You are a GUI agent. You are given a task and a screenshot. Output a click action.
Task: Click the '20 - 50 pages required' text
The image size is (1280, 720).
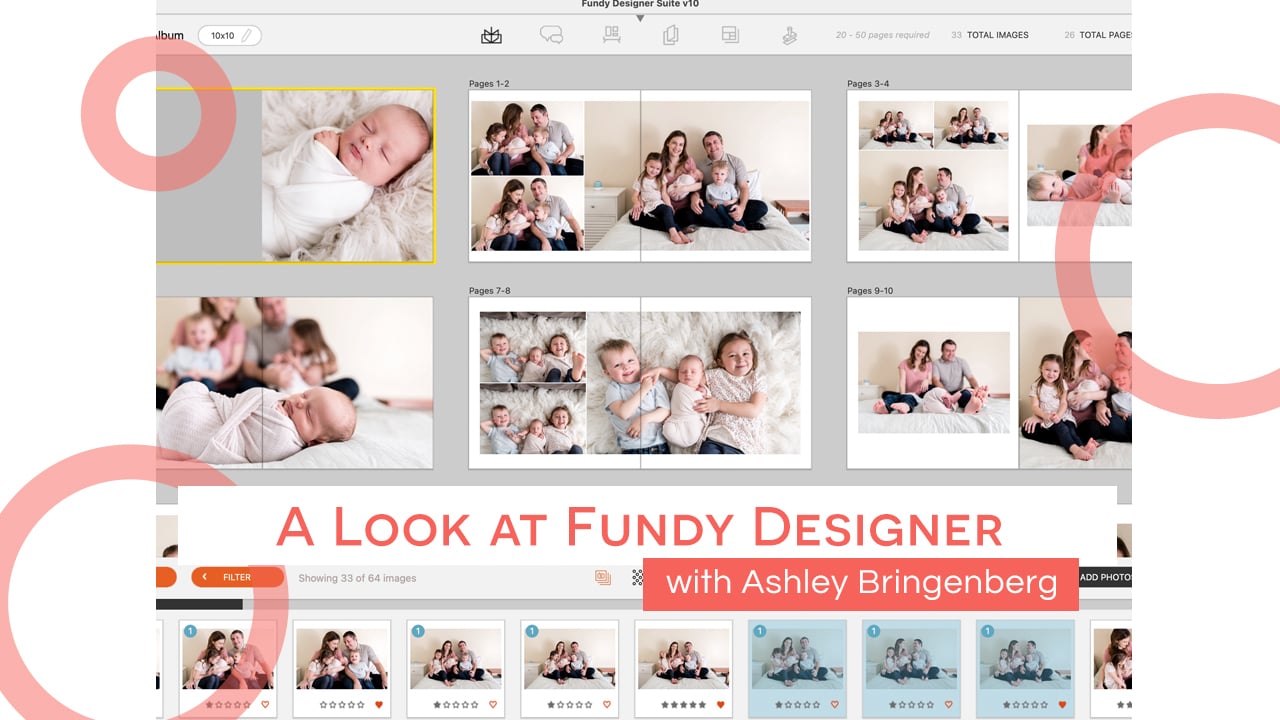[x=883, y=35]
